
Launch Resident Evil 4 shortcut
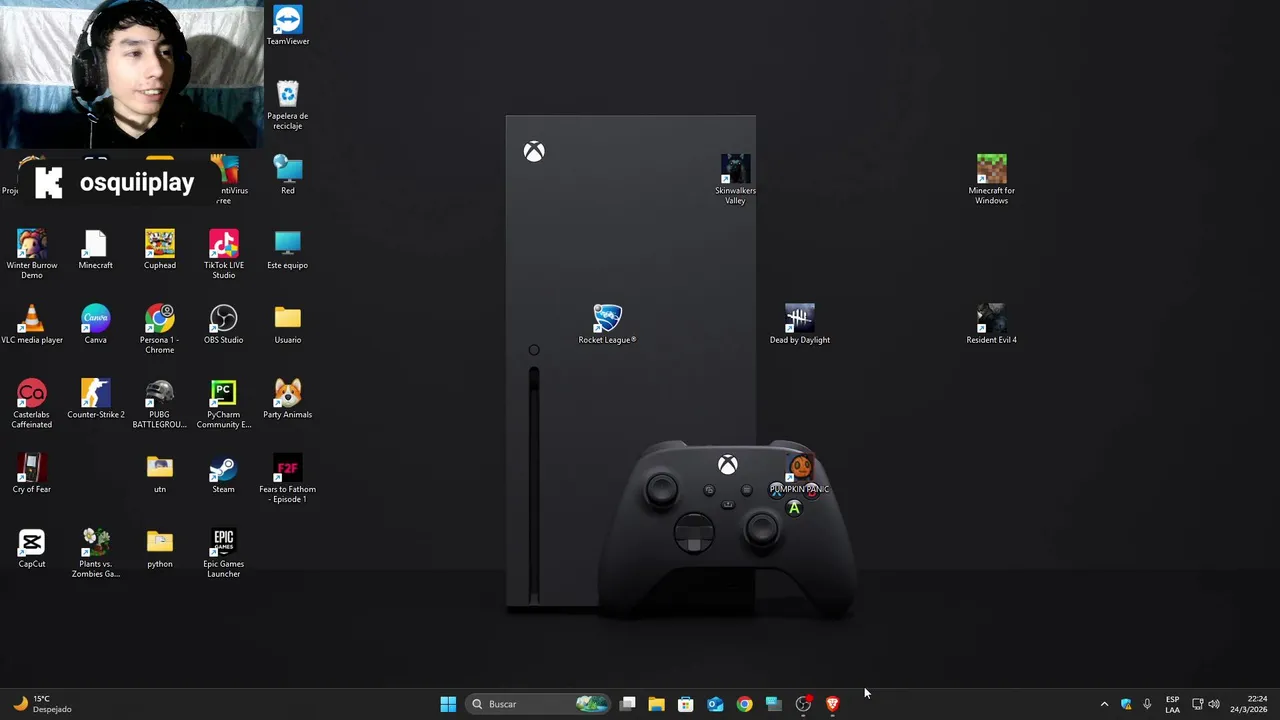tap(991, 324)
